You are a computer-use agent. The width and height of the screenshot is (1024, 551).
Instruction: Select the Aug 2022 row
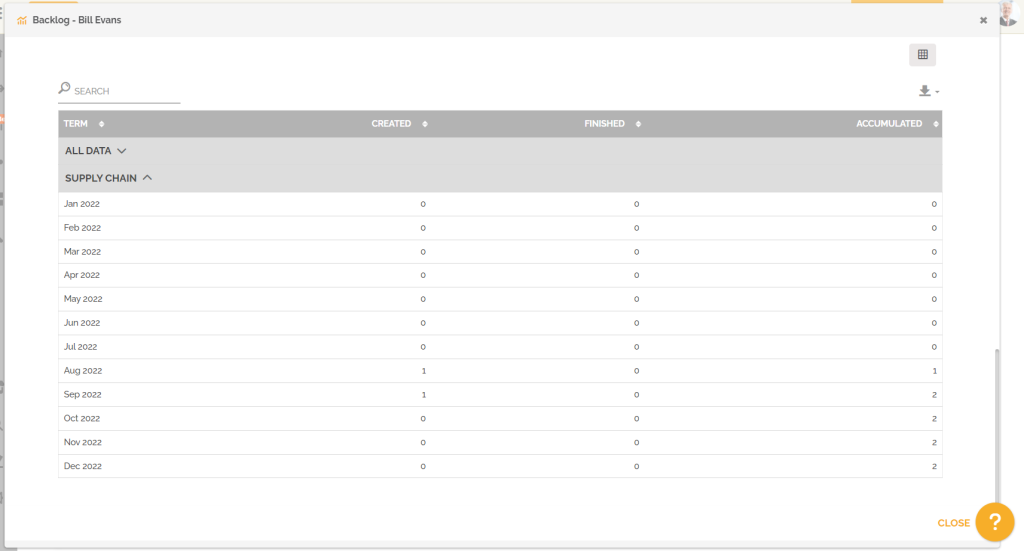500,371
